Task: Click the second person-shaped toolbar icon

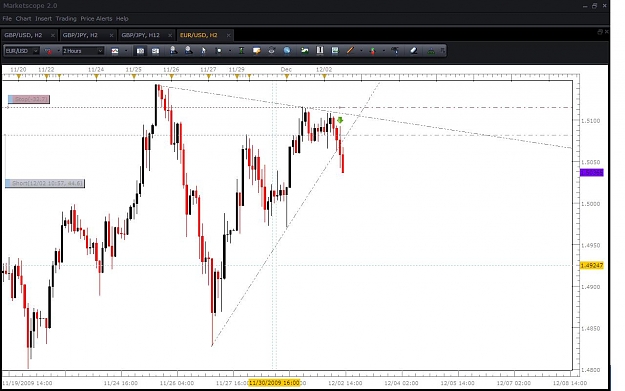Action: (x=188, y=51)
